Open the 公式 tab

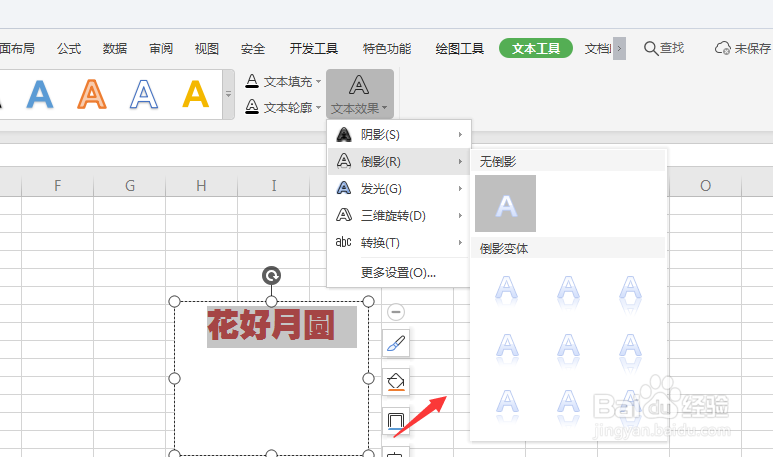tap(69, 48)
